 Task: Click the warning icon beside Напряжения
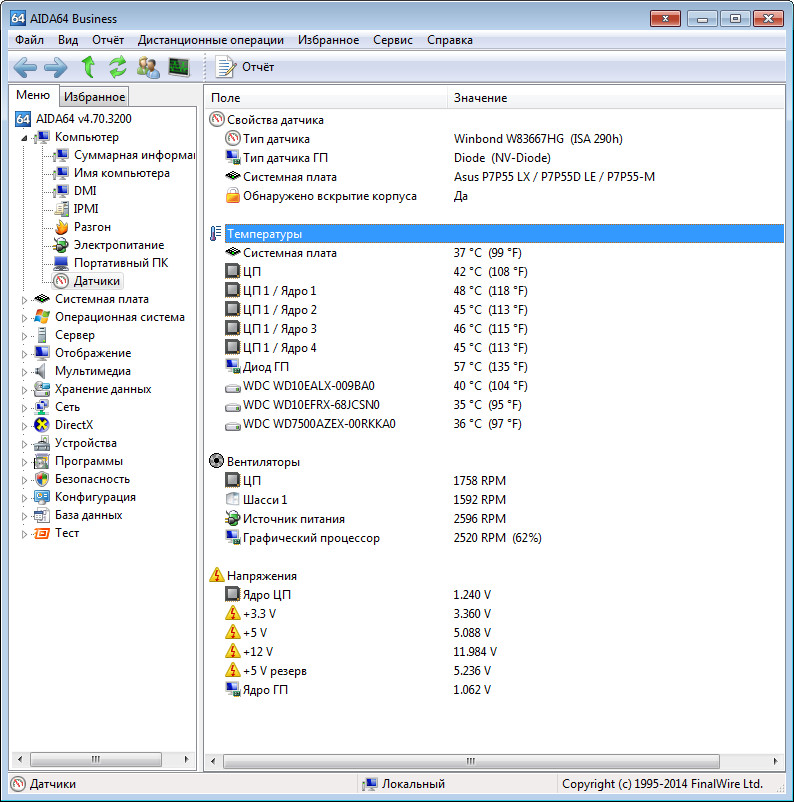[216, 575]
